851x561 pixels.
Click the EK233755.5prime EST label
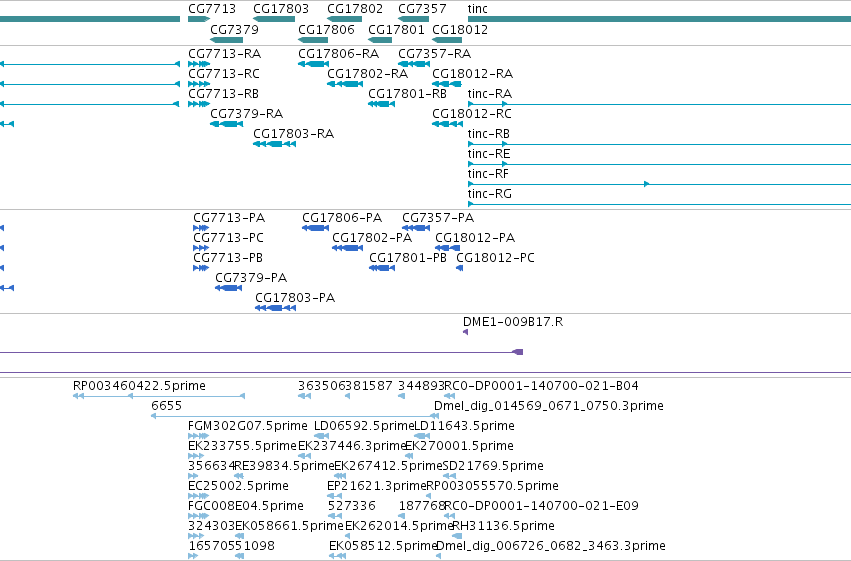(x=243, y=447)
